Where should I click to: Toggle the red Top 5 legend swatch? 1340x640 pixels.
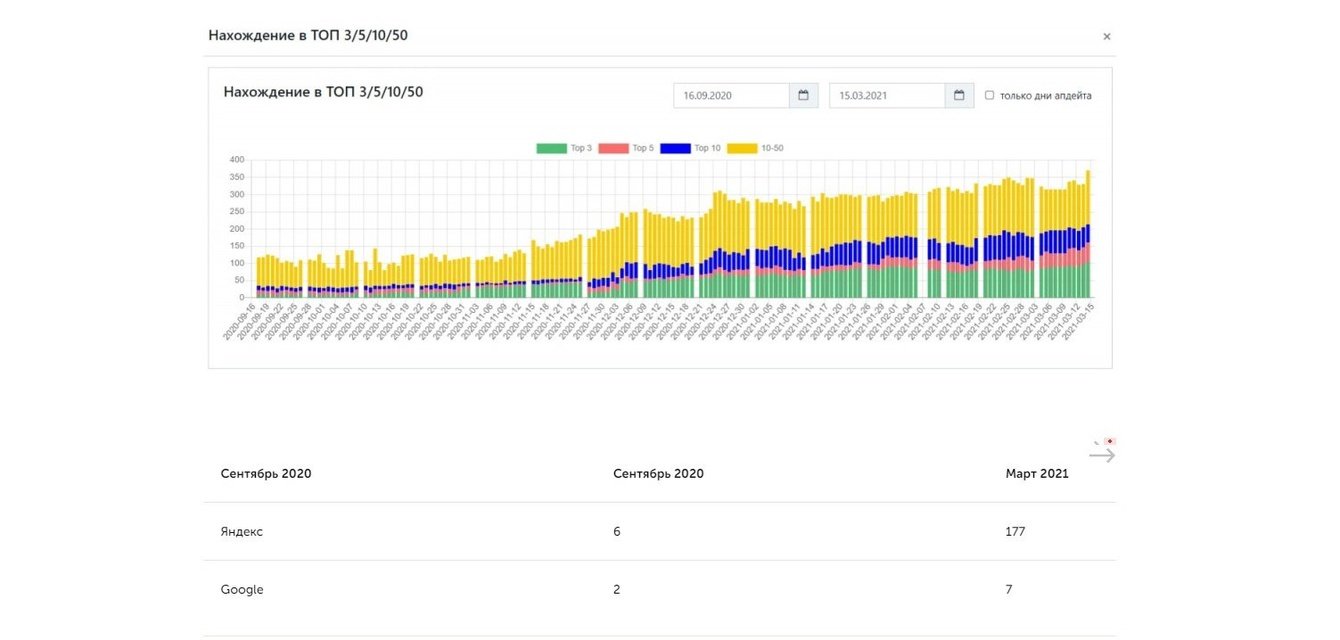point(614,148)
